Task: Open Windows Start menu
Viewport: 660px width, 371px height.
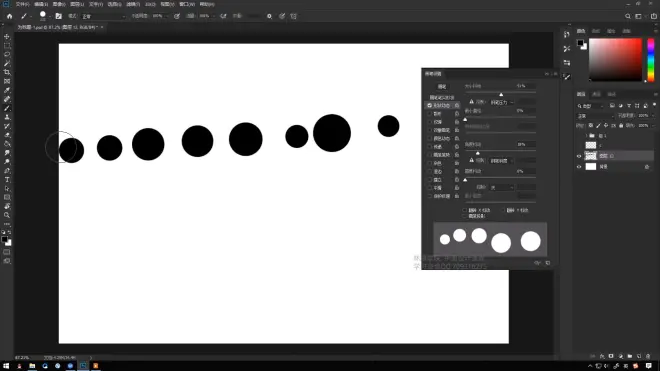Action: (6, 366)
